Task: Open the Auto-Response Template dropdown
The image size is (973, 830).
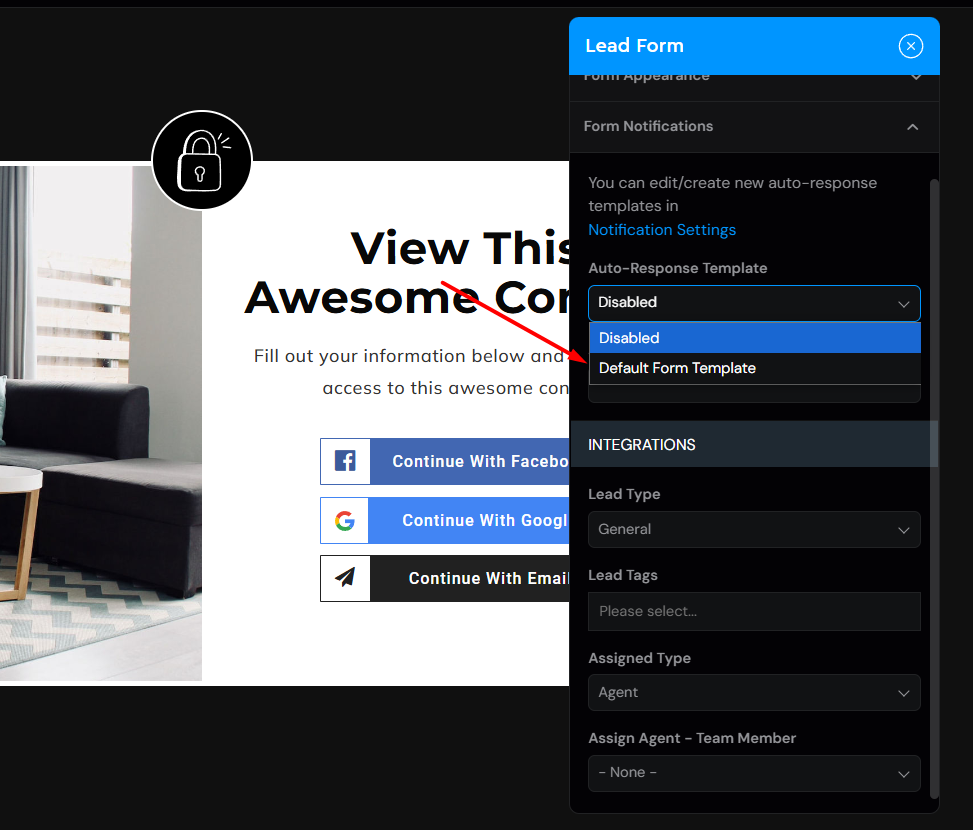Action: click(x=754, y=303)
